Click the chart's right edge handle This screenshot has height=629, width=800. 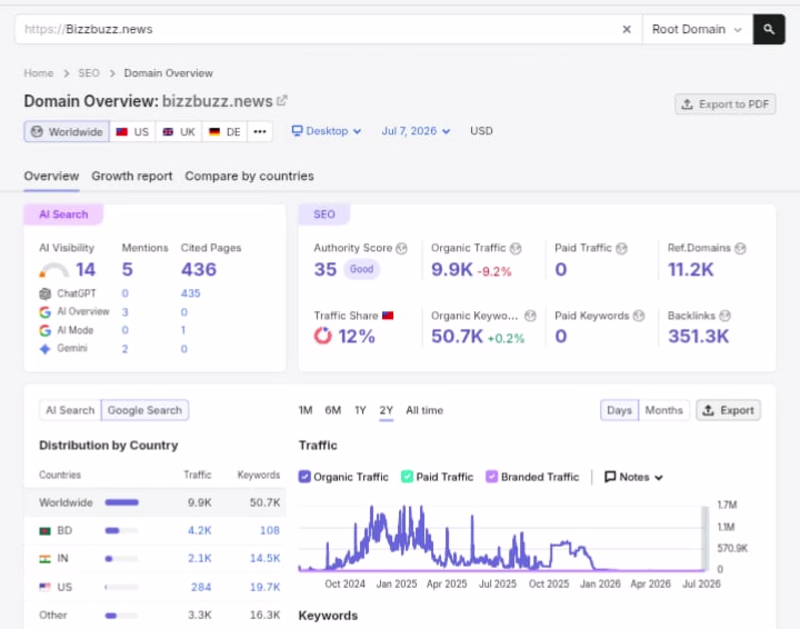pos(705,538)
